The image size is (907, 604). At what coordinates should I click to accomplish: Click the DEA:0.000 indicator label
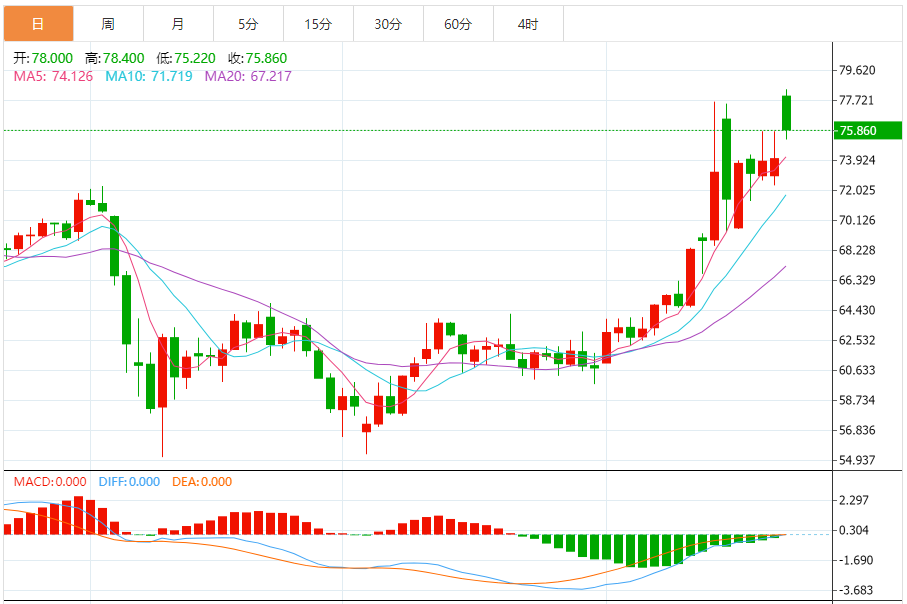pyautogui.click(x=202, y=481)
